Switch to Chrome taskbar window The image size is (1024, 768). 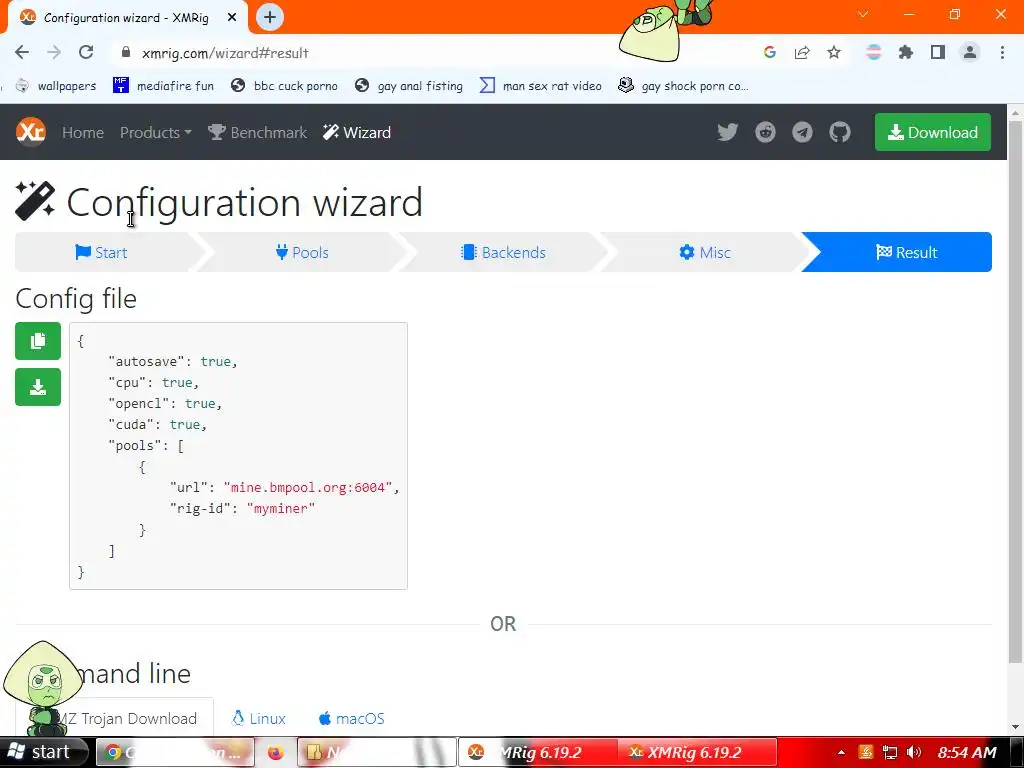click(175, 752)
